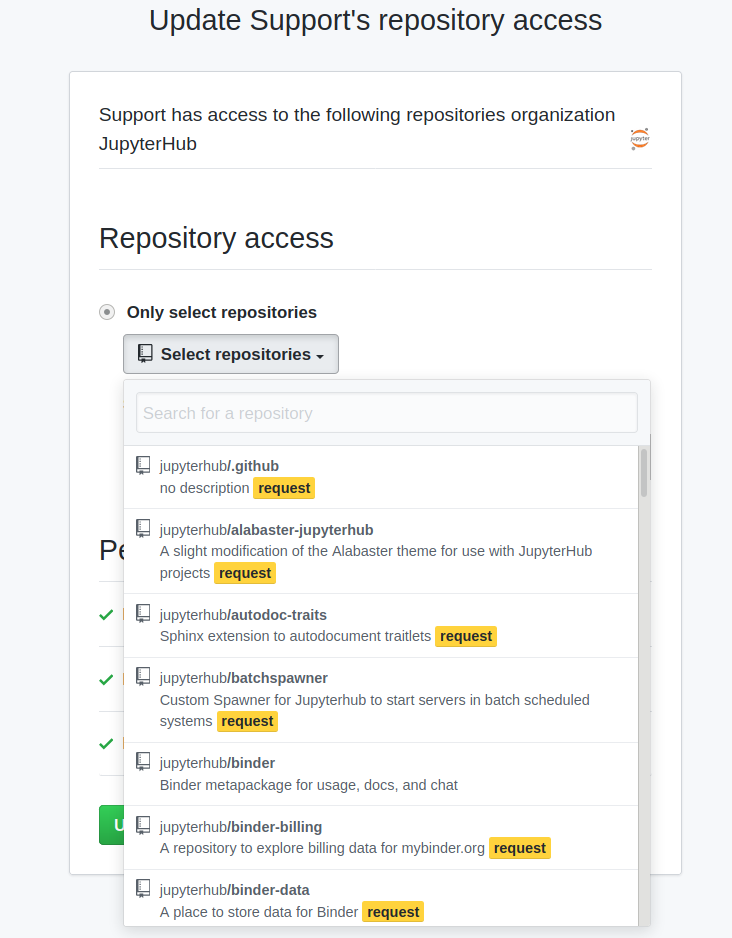This screenshot has width=732, height=938.
Task: Click the request badge for autodoc-traits
Action: [x=466, y=635]
